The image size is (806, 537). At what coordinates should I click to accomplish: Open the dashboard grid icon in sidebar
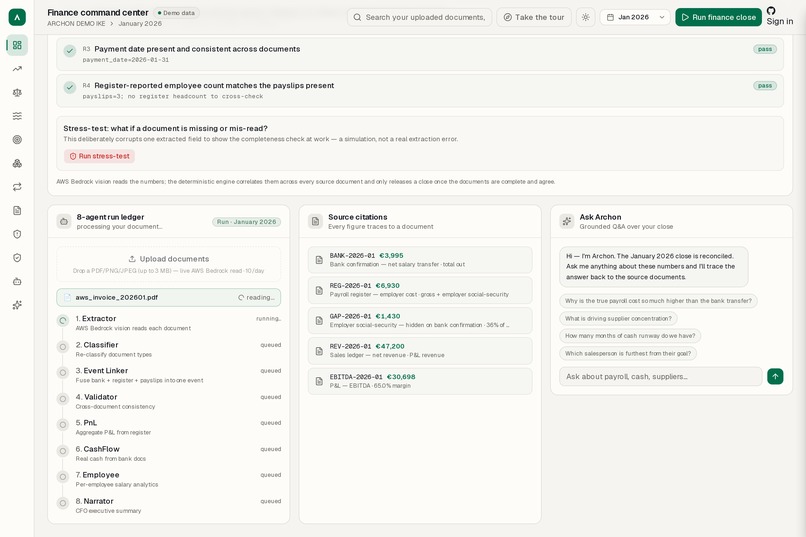pos(17,45)
